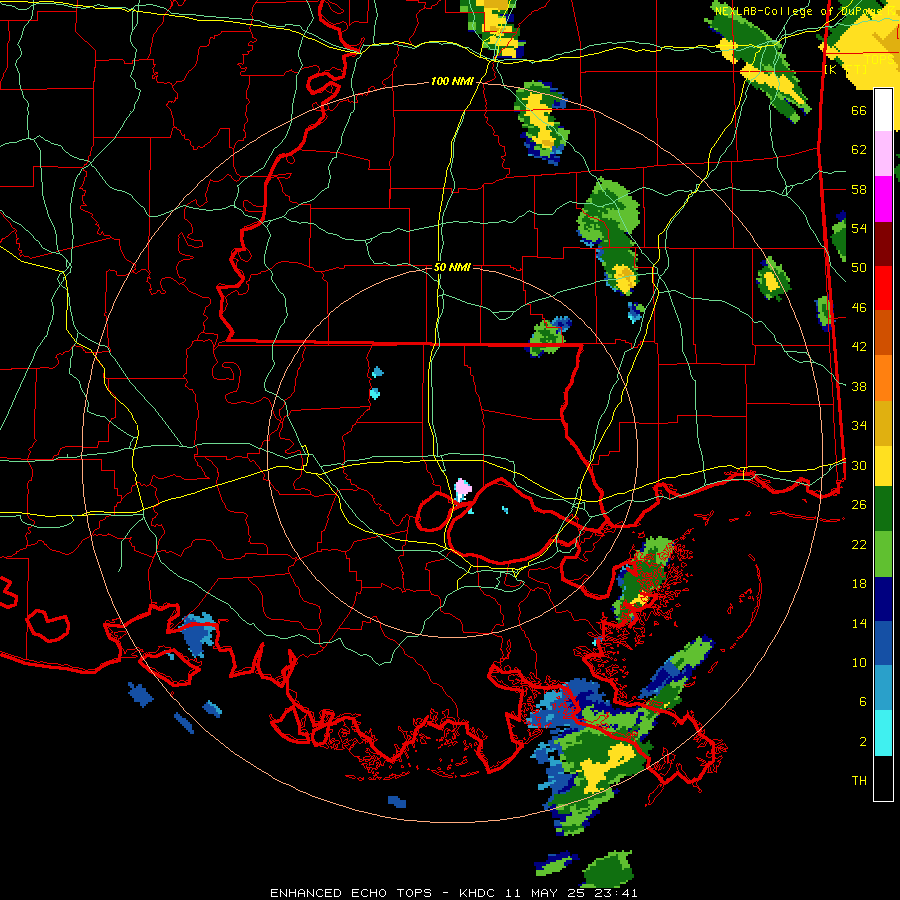900x900 pixels.
Task: Click the cyan swatch in the legend
Action: pos(883,733)
